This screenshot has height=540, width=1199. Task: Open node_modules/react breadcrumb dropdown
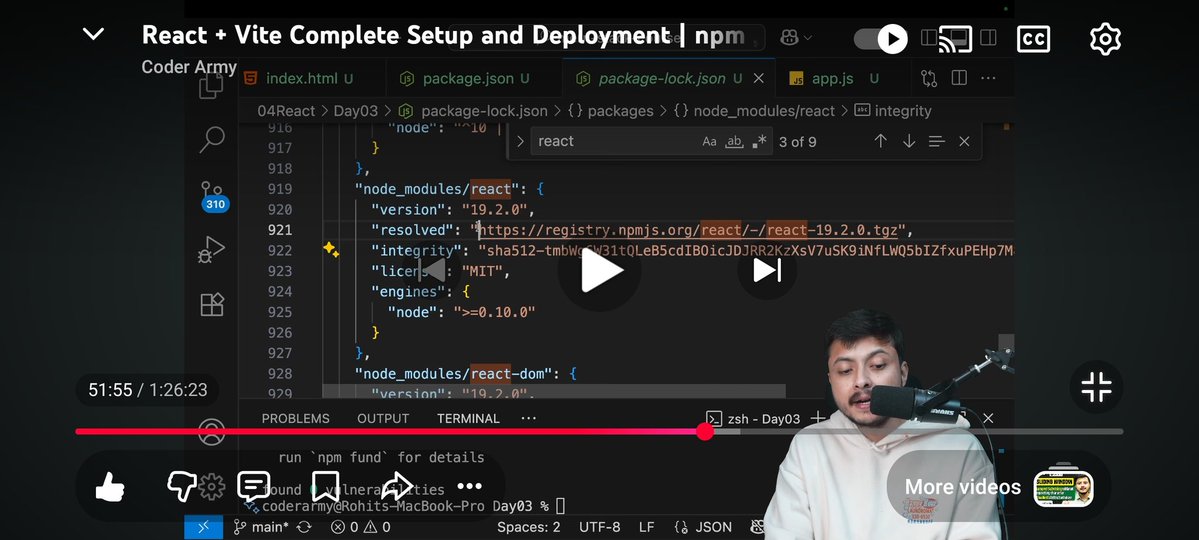(x=754, y=111)
